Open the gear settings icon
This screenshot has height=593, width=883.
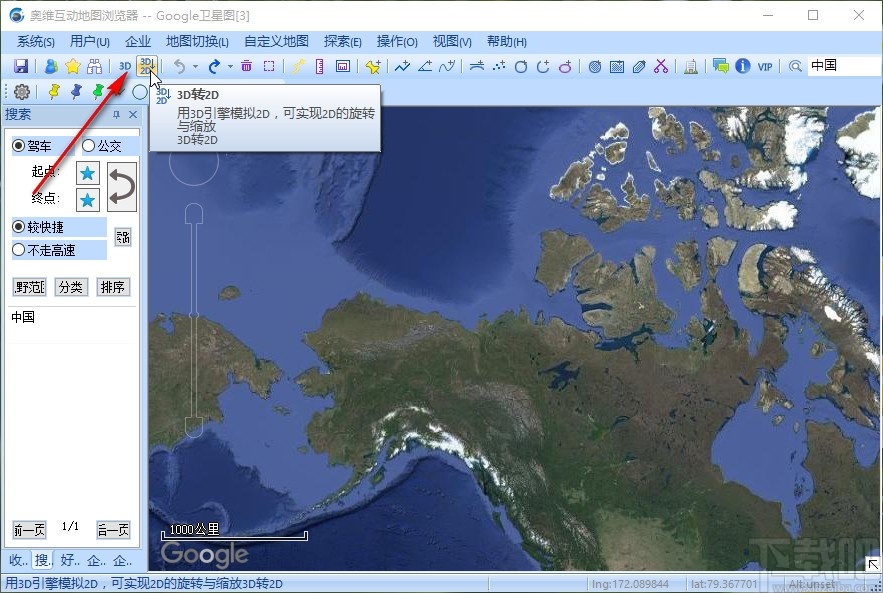tap(22, 91)
